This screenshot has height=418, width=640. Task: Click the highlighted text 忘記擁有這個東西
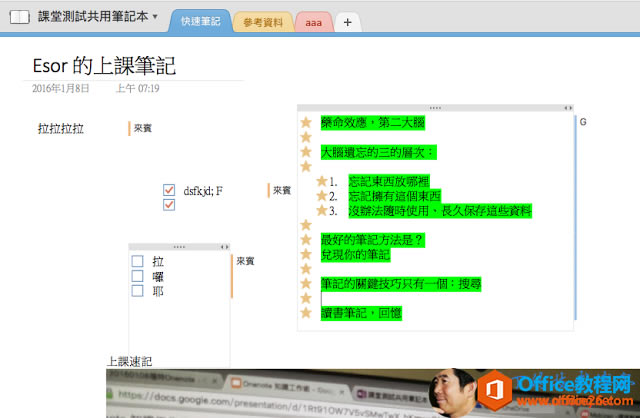pyautogui.click(x=395, y=196)
